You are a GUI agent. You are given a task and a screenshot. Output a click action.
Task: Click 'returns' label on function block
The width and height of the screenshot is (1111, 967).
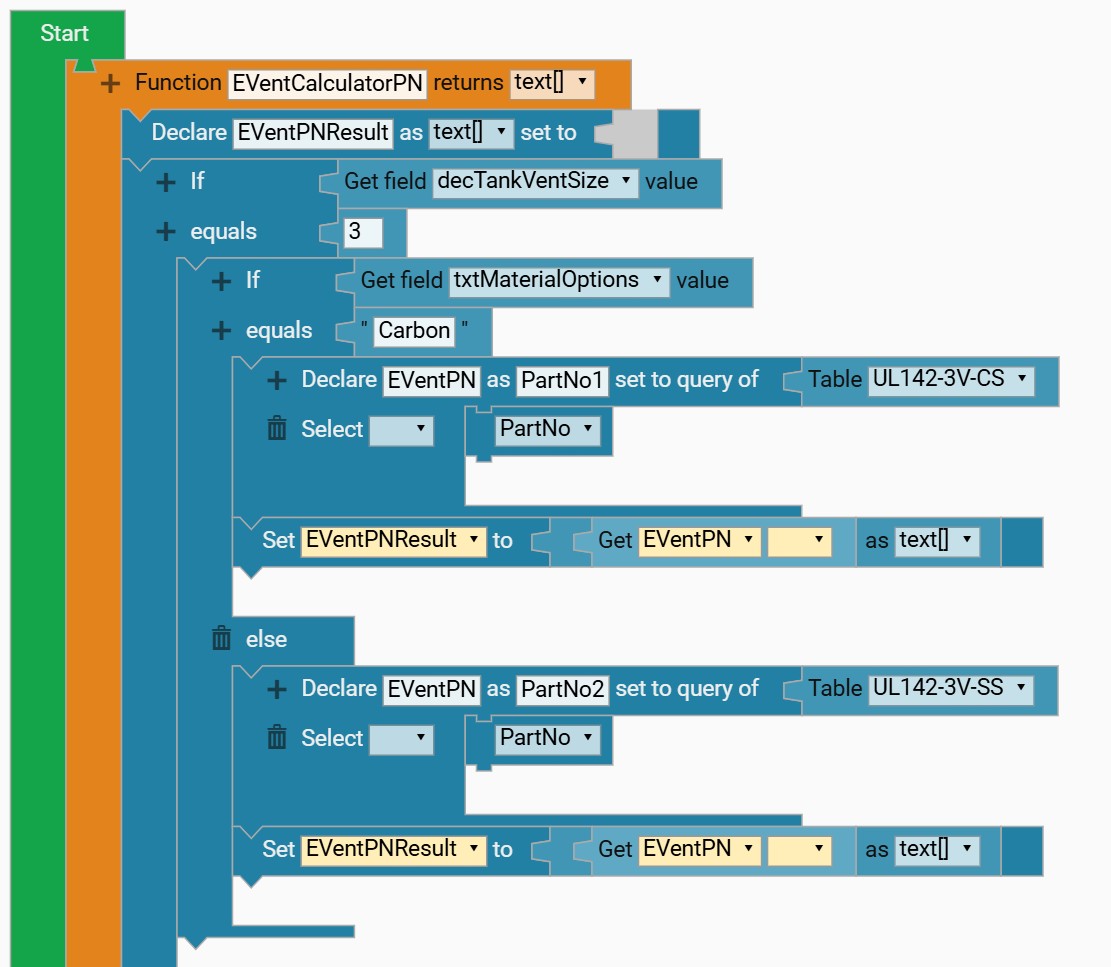click(468, 83)
